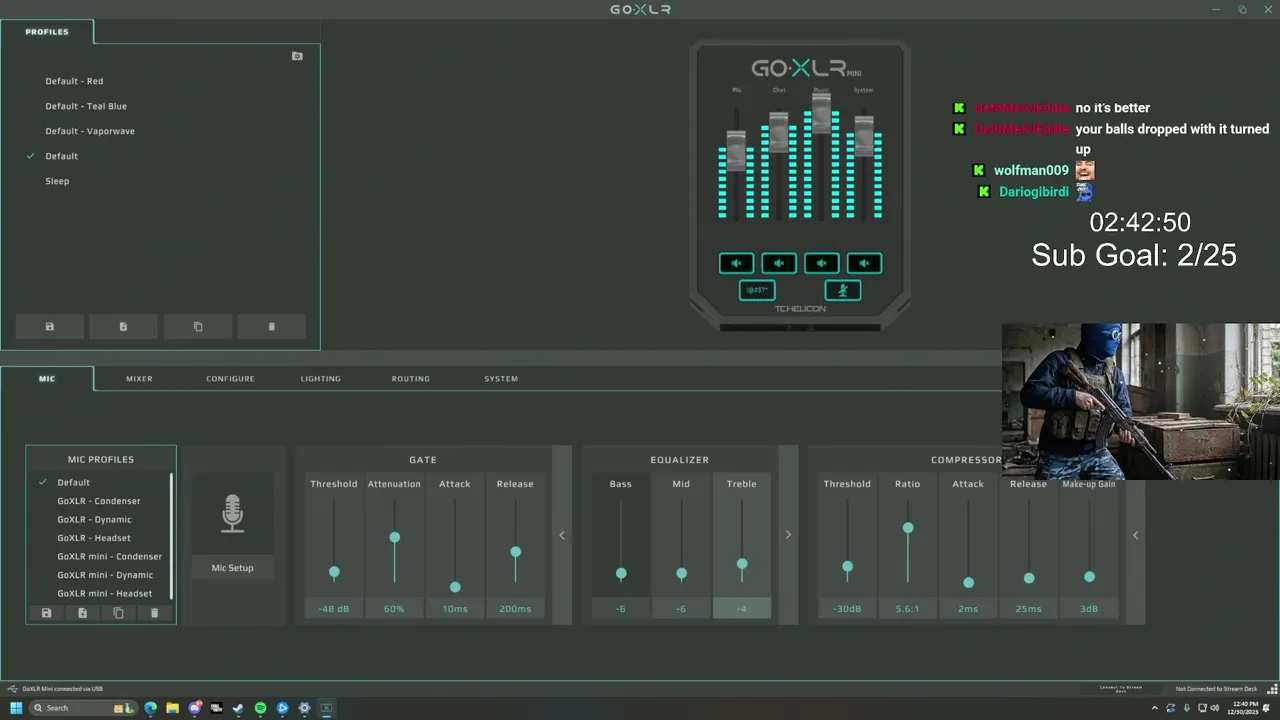This screenshot has height=720, width=1280.
Task: Switch to the Routing tab
Action: point(411,379)
